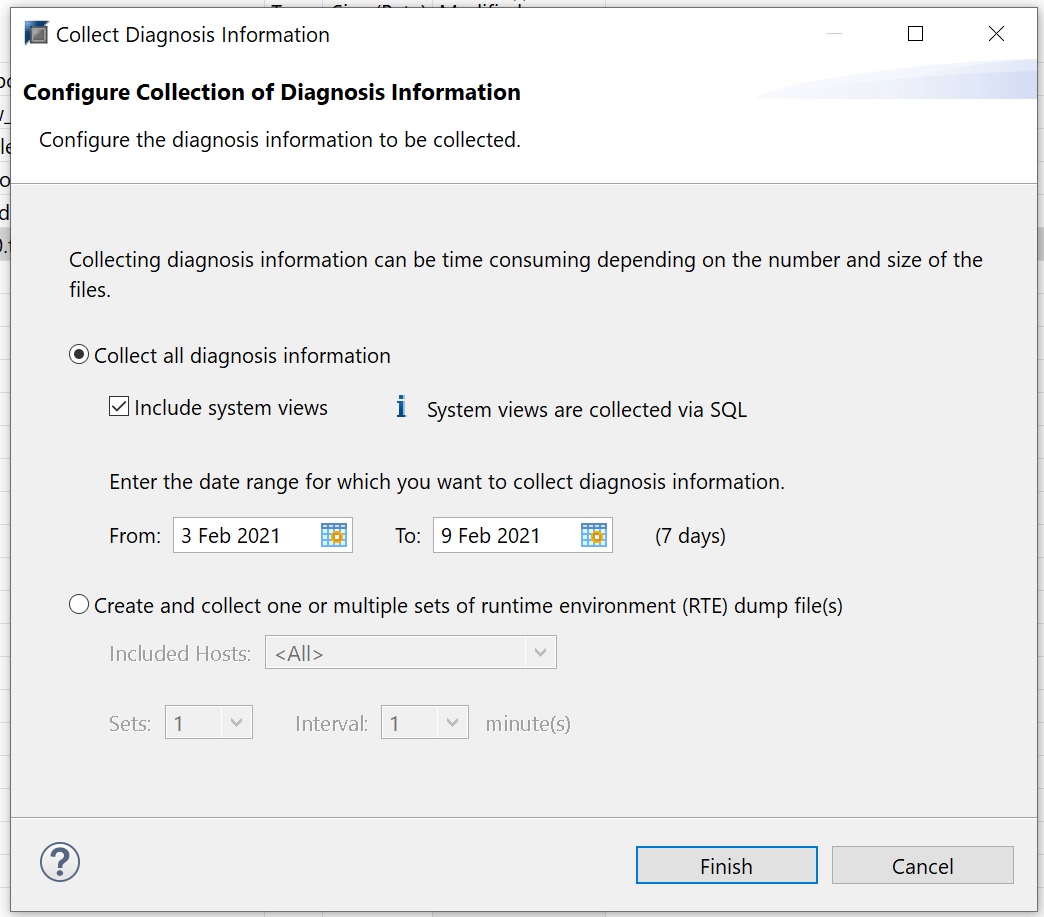Cancel the diagnosis collection dialog
Viewport: 1044px width, 917px height.
(922, 866)
